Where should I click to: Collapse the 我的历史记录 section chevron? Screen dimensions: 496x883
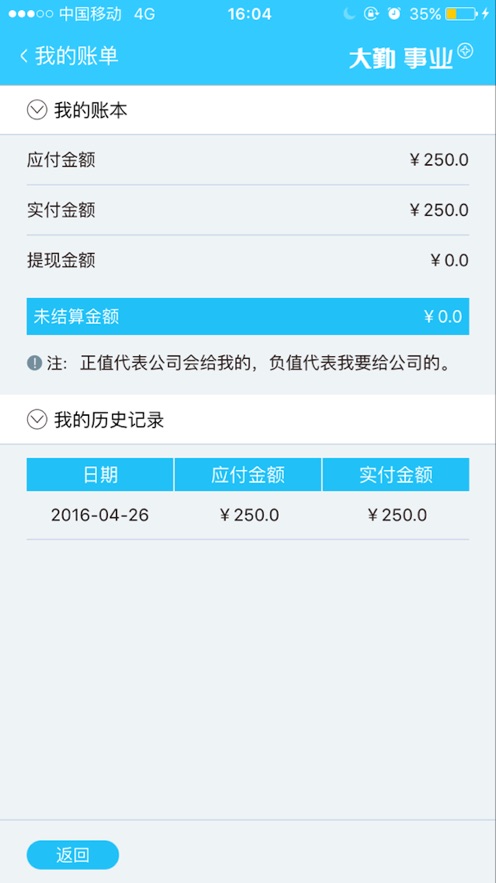(x=37, y=420)
